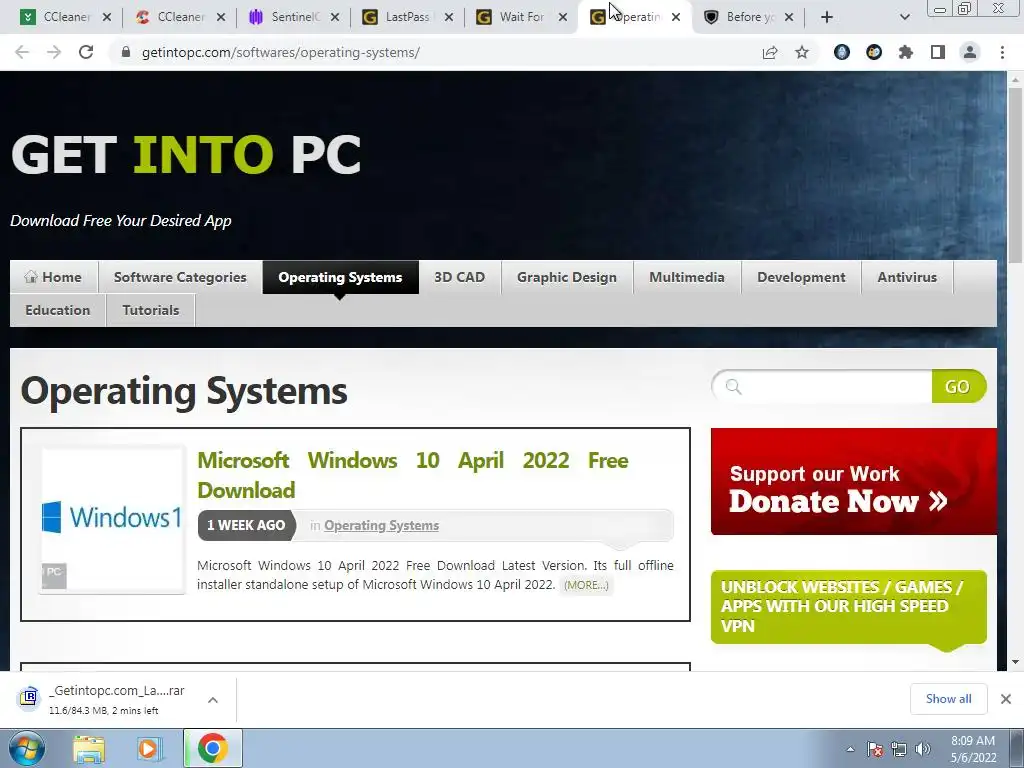Follow the Operating Systems category link in post
The width and height of the screenshot is (1024, 768).
(381, 525)
